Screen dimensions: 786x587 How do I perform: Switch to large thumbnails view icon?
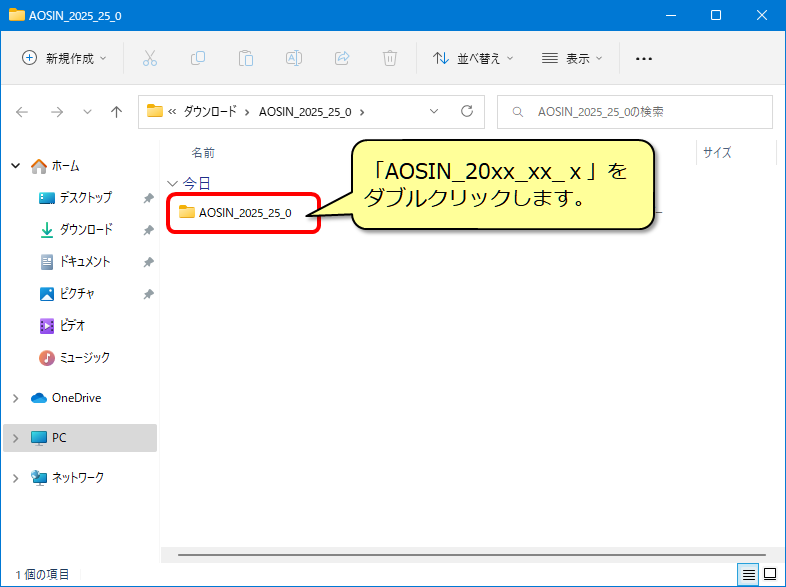(770, 574)
